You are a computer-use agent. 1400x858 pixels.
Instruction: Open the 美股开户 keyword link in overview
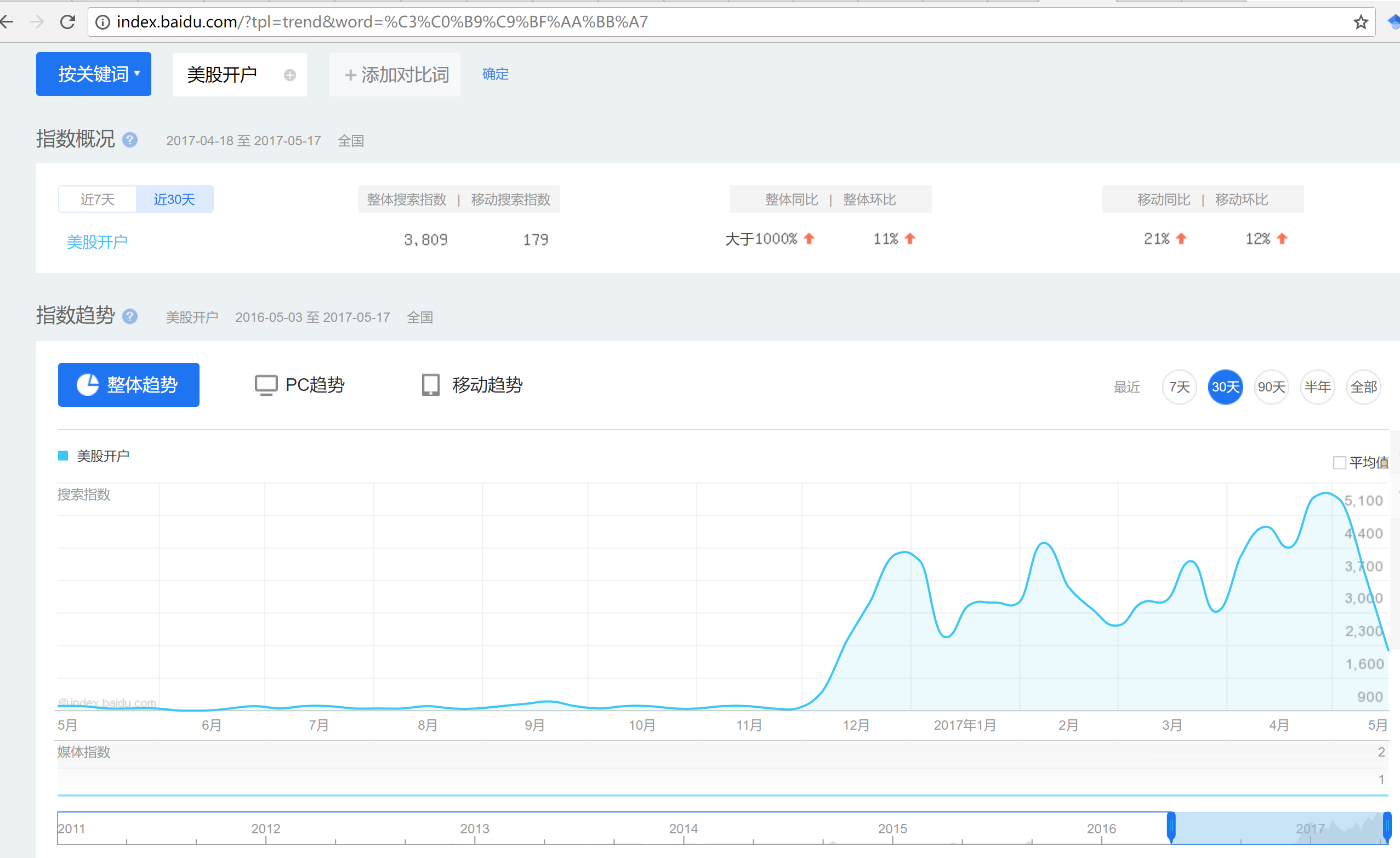[97, 242]
